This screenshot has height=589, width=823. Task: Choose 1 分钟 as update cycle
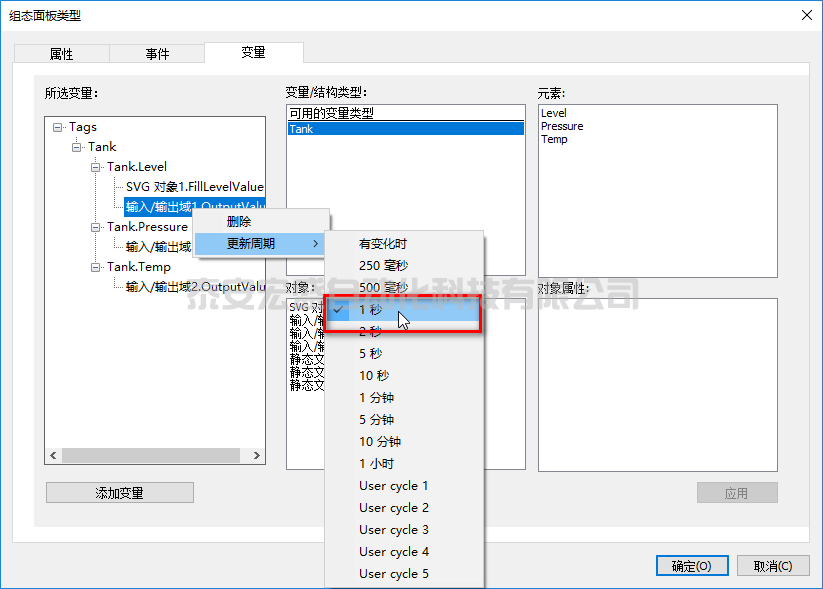376,398
